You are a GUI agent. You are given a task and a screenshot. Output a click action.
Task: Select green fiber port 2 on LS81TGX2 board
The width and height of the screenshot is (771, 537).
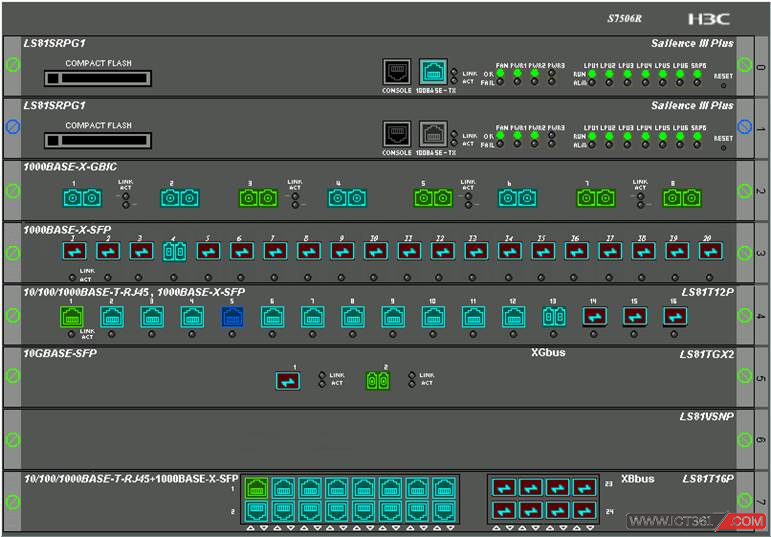click(378, 380)
